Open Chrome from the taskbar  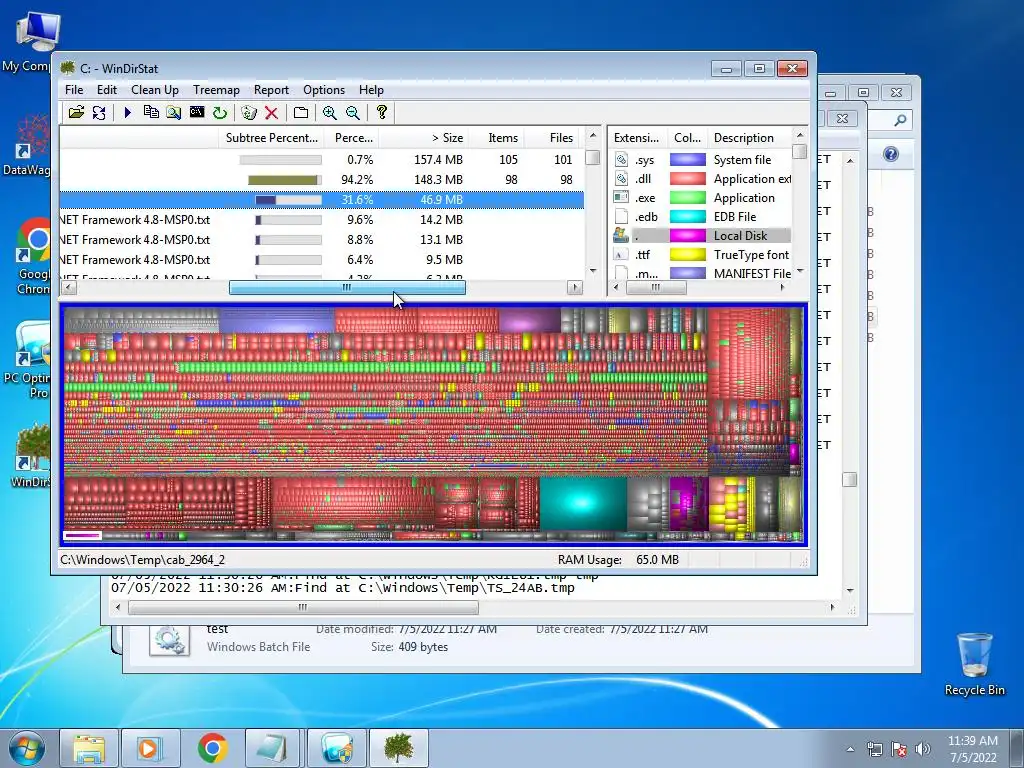click(213, 748)
